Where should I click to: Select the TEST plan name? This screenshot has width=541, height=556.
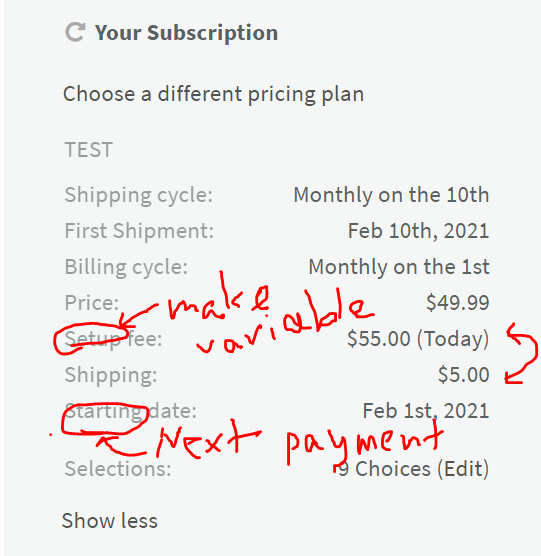click(89, 150)
